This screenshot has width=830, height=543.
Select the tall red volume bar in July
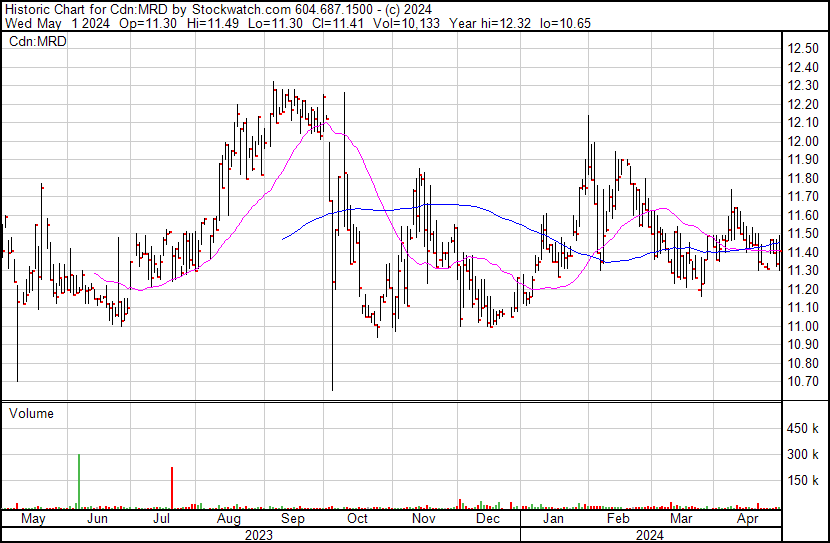tap(172, 488)
